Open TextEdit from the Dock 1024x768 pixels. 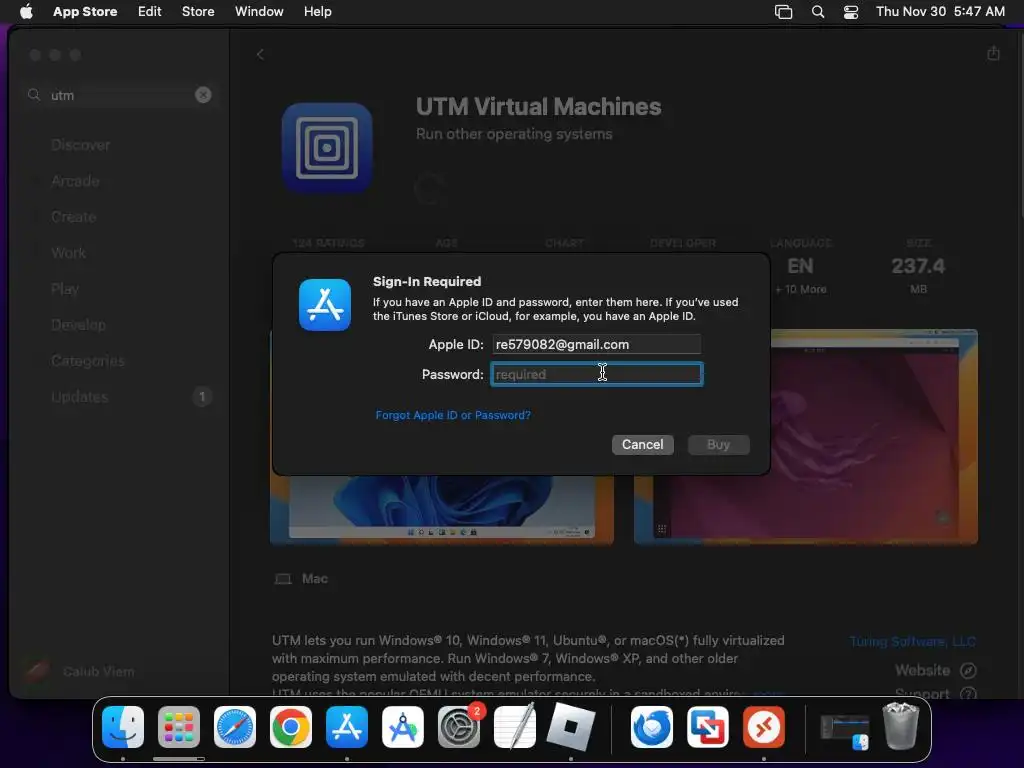(515, 727)
